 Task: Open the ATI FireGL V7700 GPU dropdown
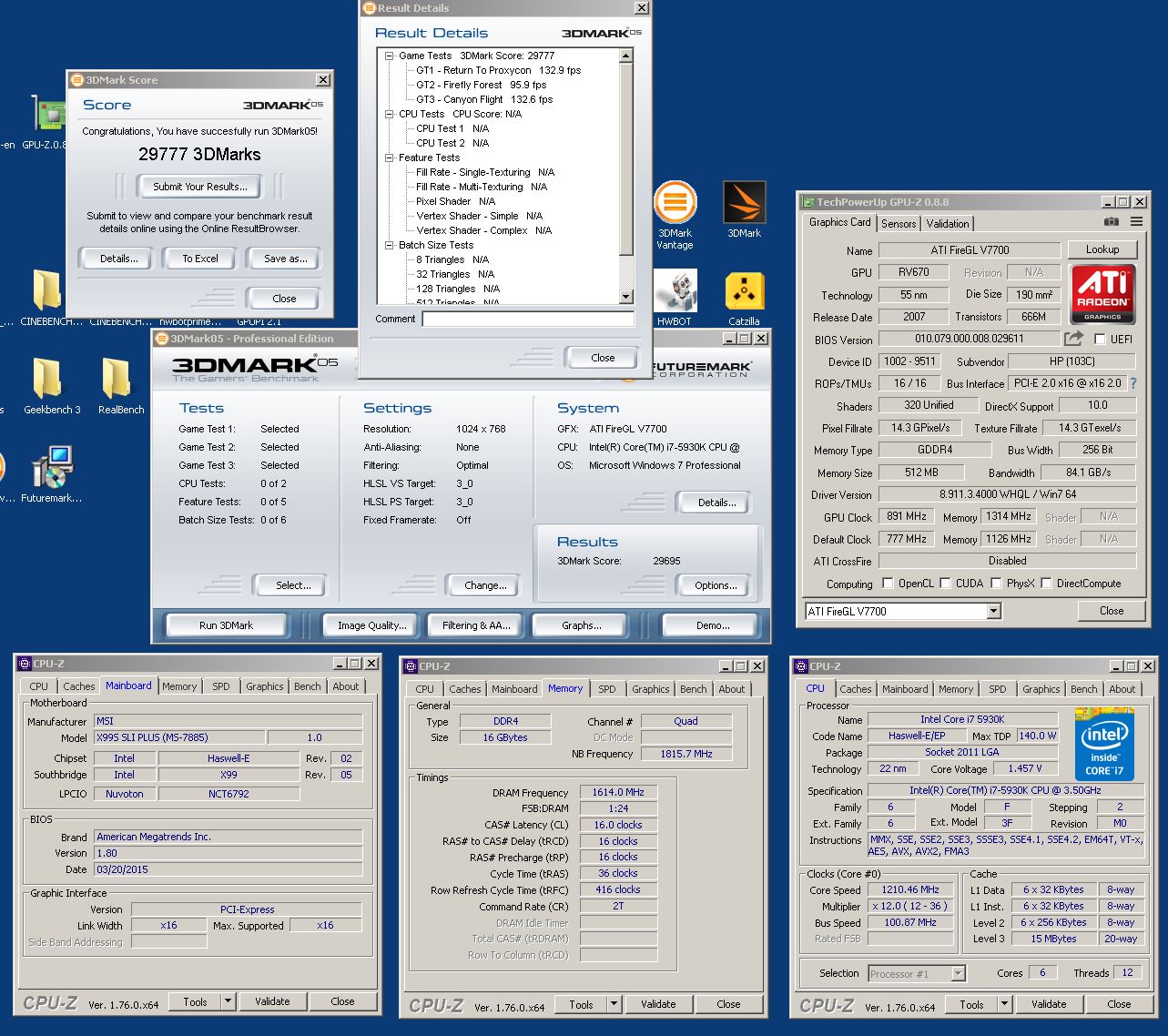click(x=993, y=612)
